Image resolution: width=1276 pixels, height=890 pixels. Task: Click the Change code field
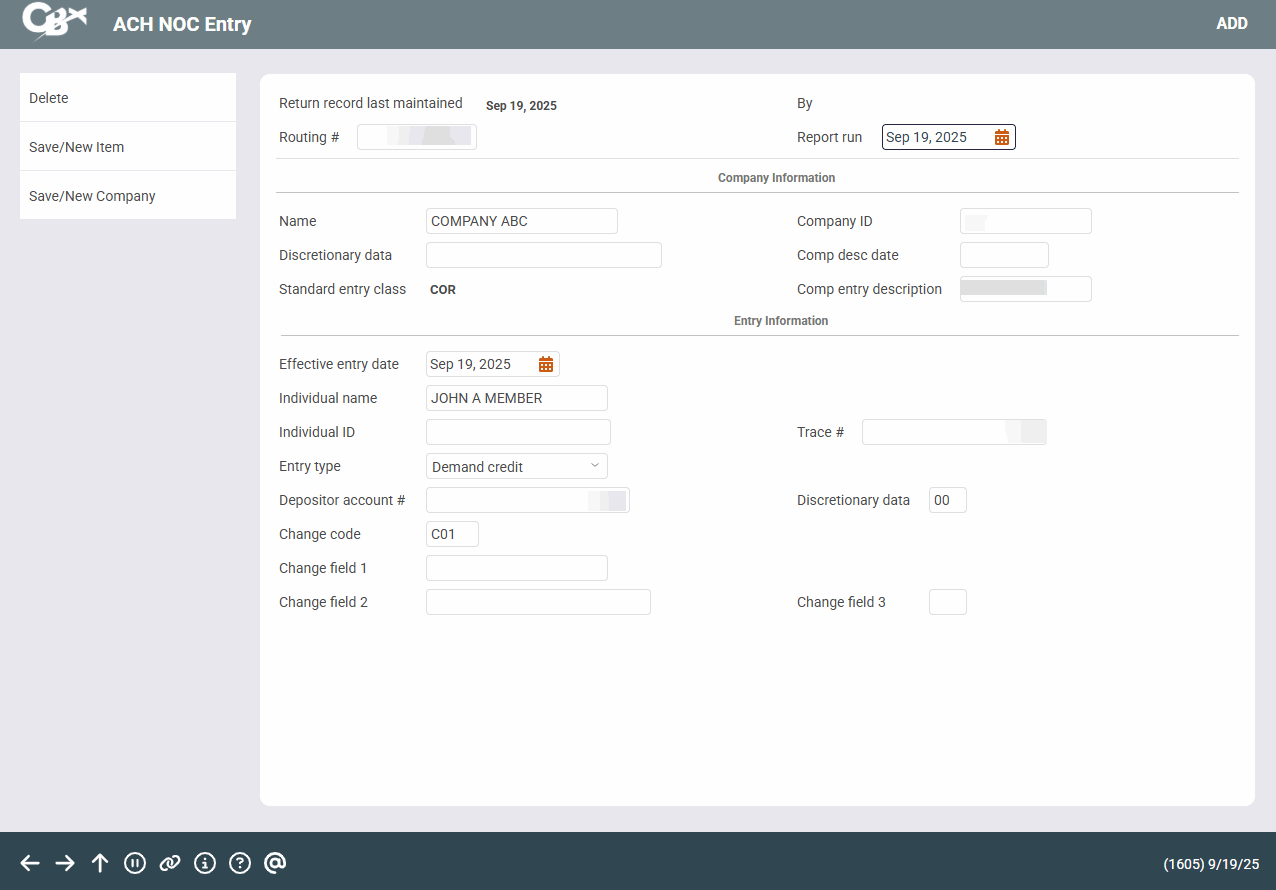coord(452,534)
